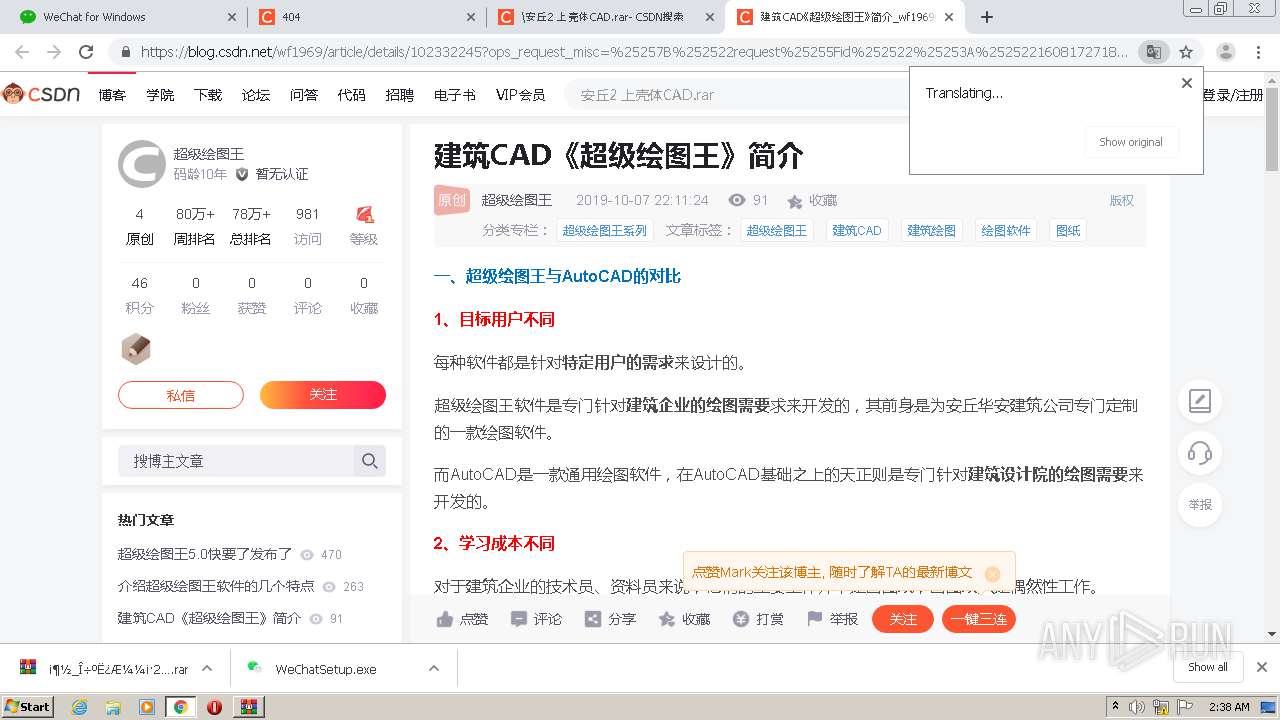
Task: Click the search magnifier in blogger search
Action: (x=370, y=461)
